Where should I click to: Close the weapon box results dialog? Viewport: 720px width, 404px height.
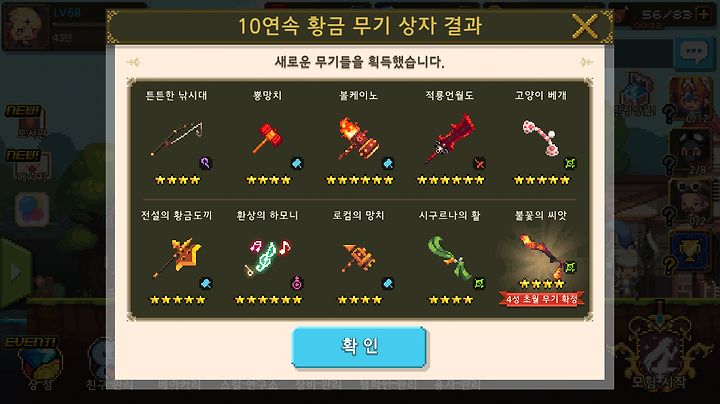(585, 26)
